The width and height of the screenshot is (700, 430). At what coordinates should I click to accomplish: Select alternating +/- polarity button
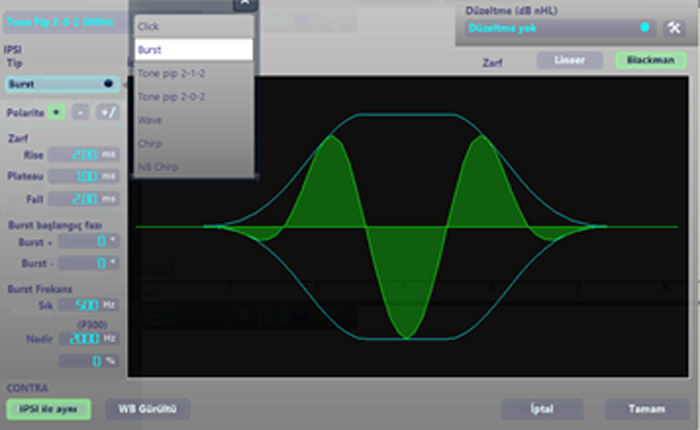(107, 112)
